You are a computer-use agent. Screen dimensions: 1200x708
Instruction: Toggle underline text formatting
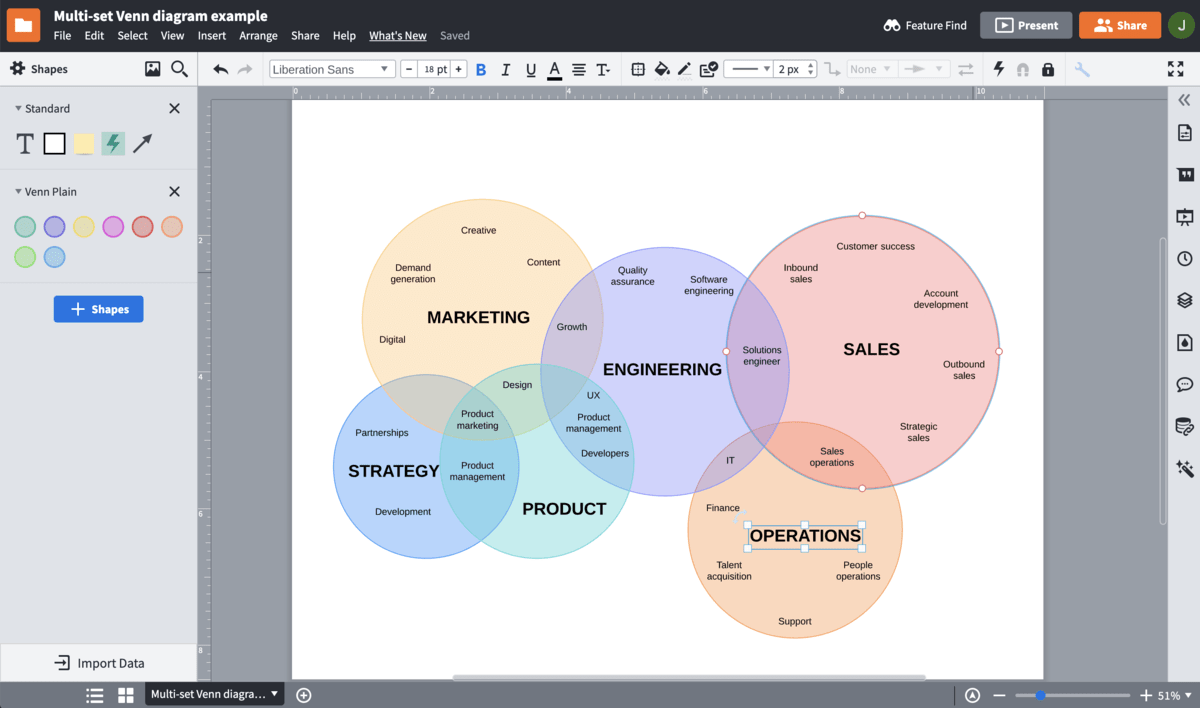(530, 69)
